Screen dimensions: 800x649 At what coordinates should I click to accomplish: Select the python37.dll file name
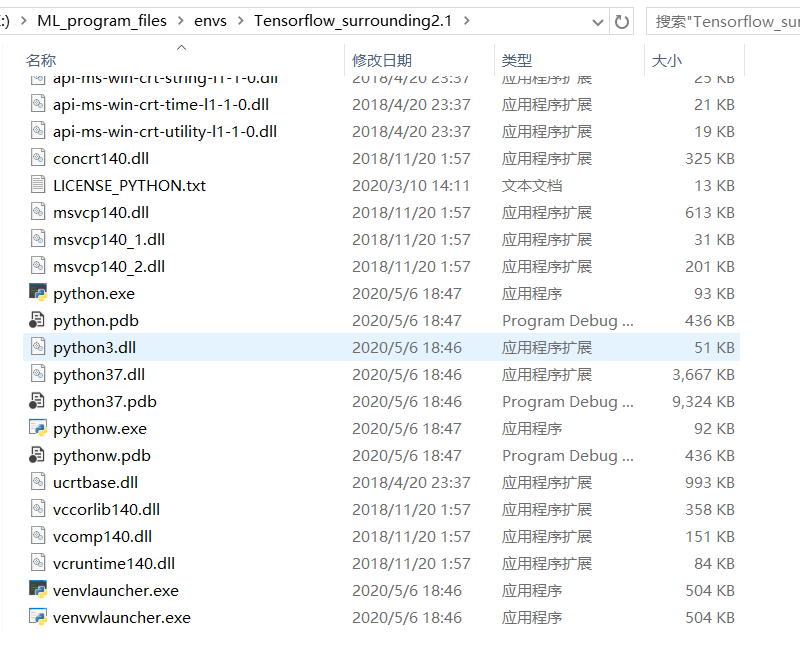tap(99, 375)
